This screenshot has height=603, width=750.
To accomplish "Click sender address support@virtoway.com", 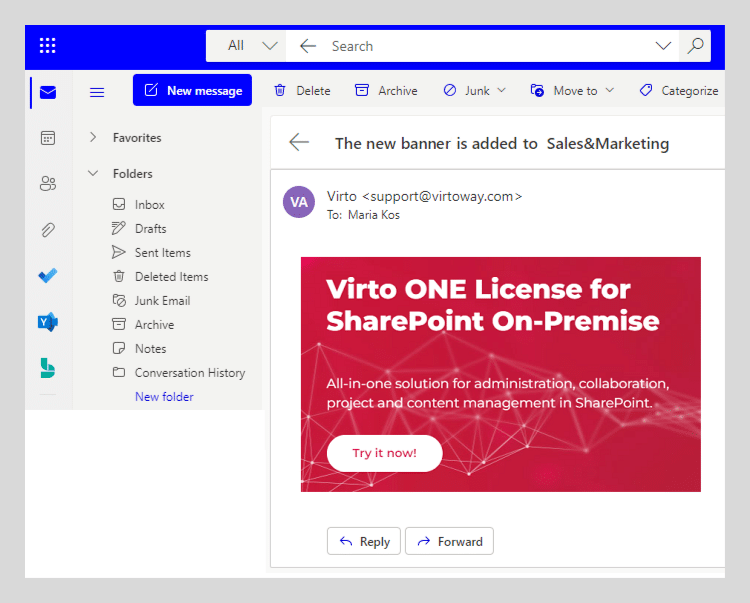I will point(442,196).
